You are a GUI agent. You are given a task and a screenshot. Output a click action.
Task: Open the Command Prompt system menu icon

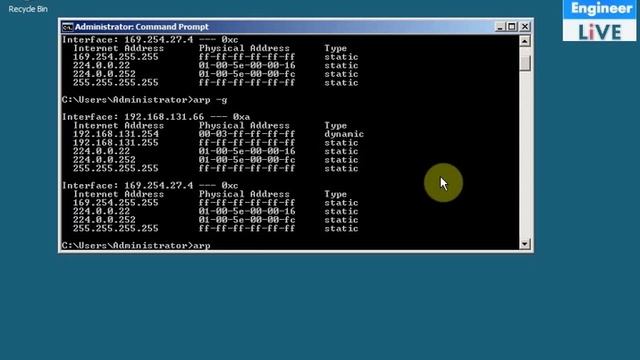pos(67,27)
